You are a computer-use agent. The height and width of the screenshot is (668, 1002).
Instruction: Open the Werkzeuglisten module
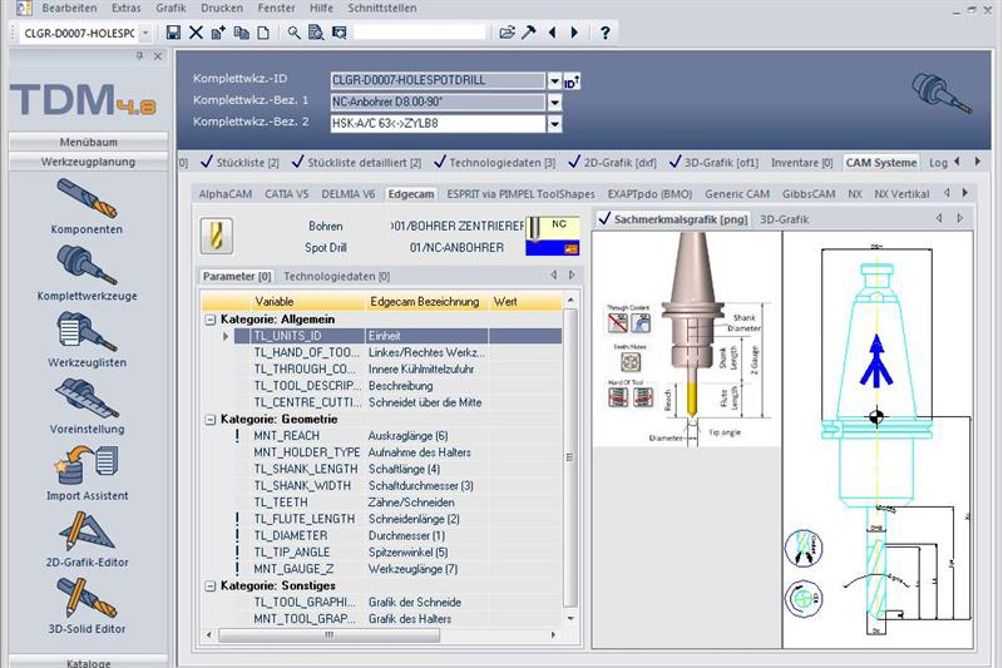click(87, 339)
